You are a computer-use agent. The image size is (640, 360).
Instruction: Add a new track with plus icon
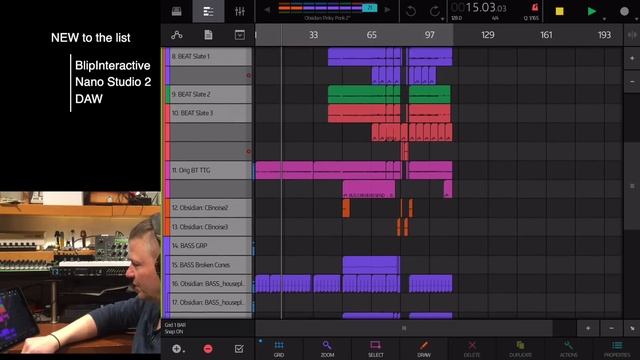pyautogui.click(x=178, y=349)
